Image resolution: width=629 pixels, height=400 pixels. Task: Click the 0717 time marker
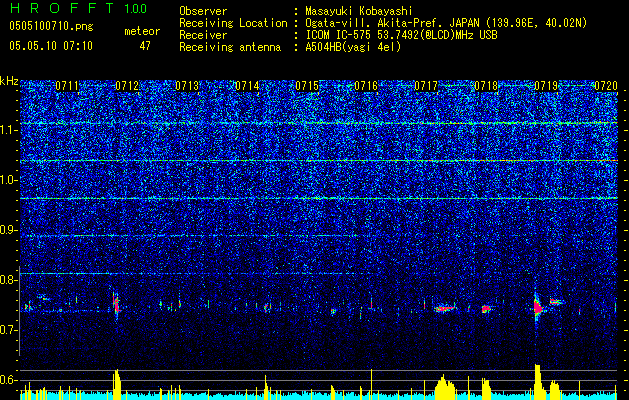click(x=426, y=86)
